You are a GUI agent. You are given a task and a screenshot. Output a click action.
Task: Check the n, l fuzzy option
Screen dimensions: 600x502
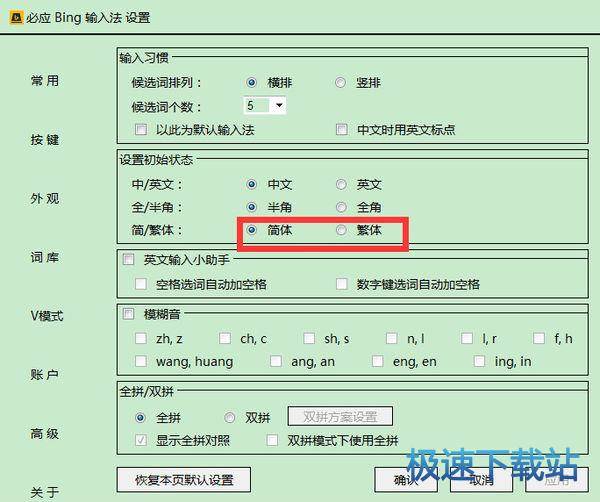tap(391, 339)
